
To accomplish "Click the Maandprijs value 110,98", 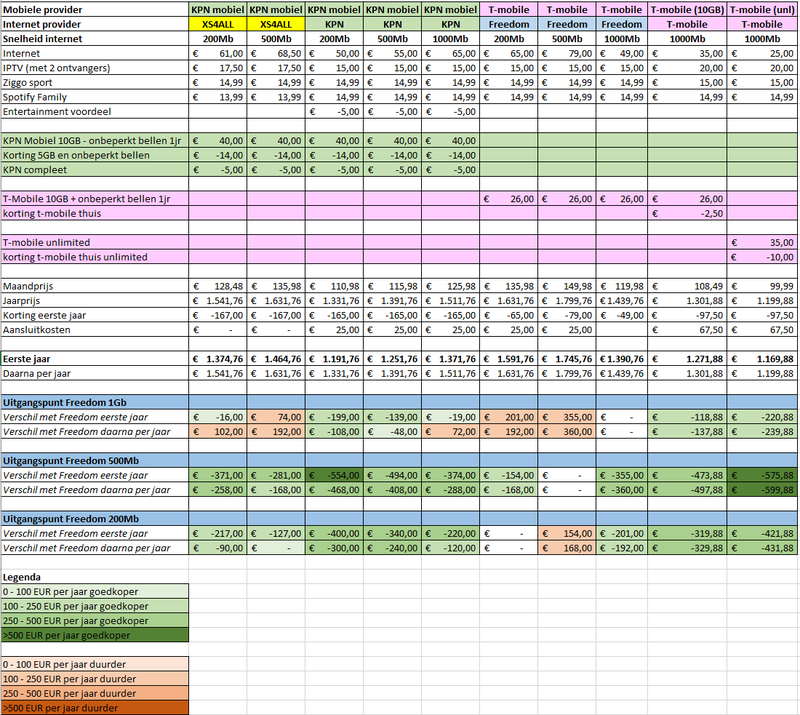I will click(334, 286).
